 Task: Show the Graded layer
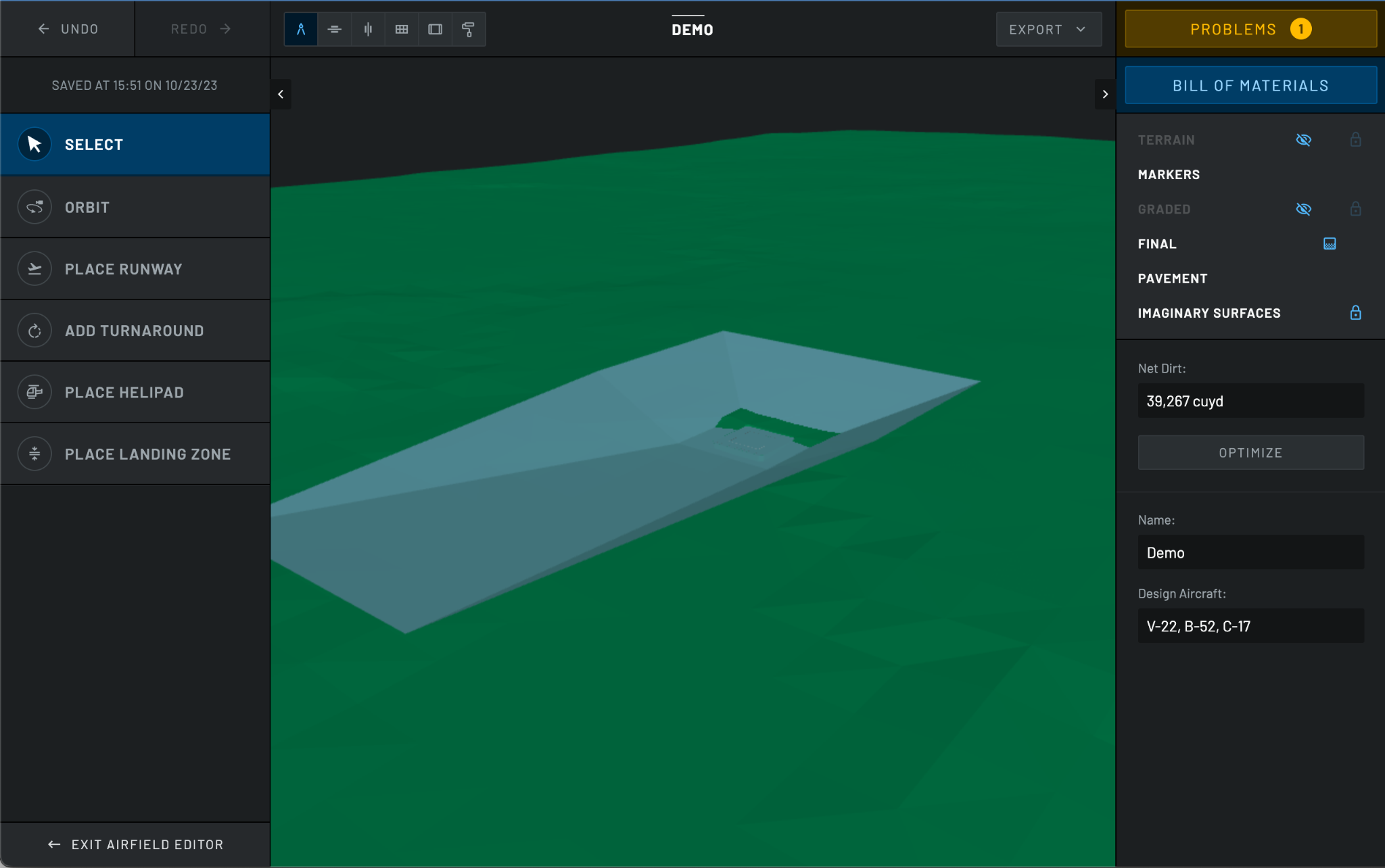(x=1304, y=209)
